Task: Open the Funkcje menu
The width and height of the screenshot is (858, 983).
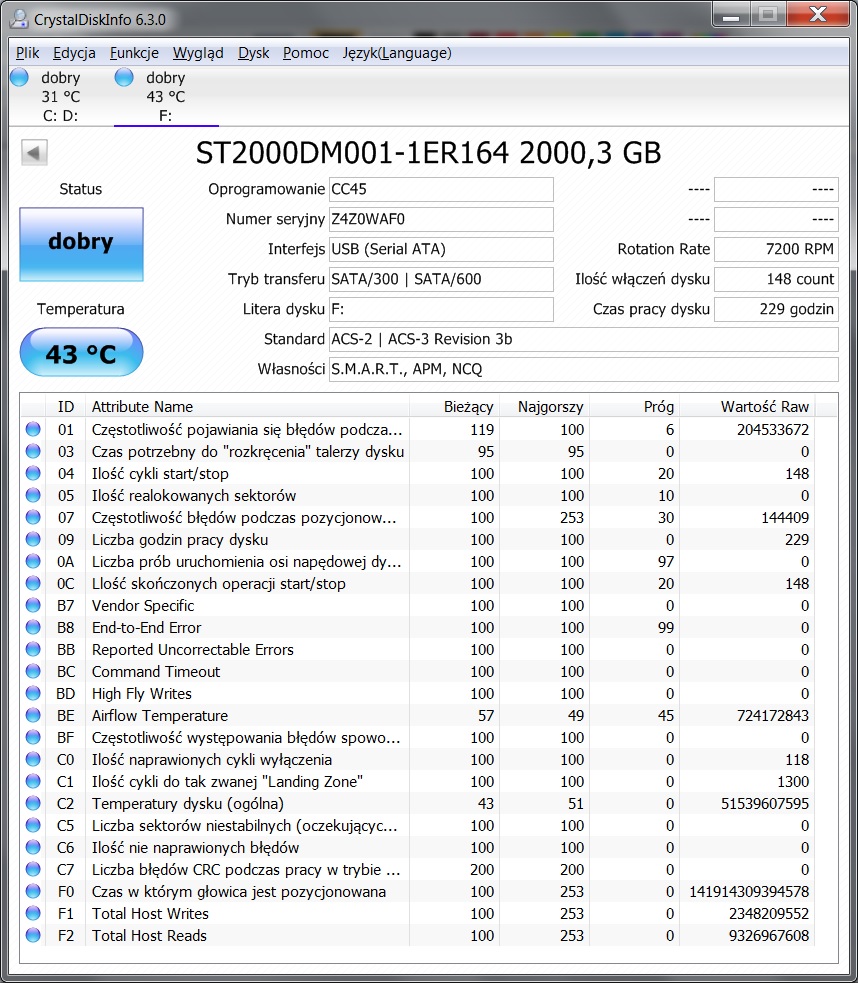Action: pos(134,53)
